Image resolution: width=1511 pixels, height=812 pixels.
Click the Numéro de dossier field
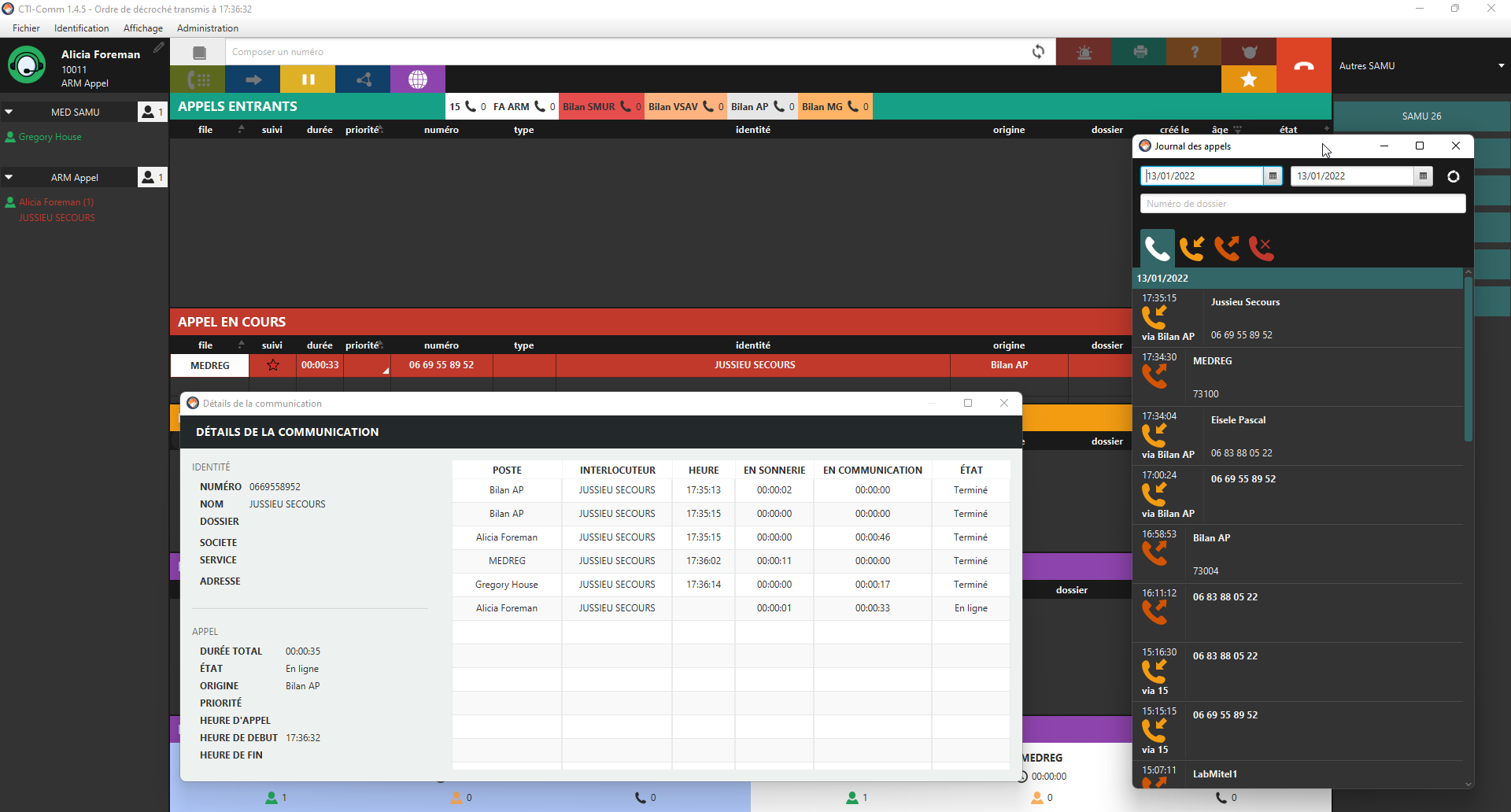point(1302,204)
